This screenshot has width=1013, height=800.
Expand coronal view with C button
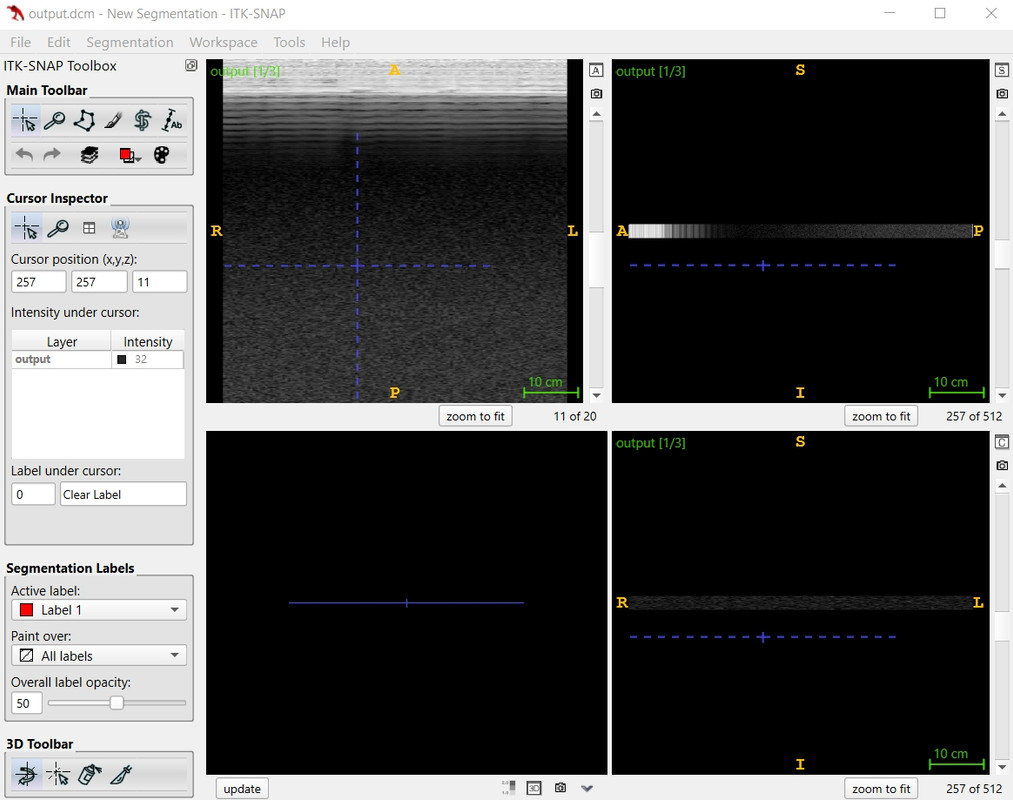tap(1001, 442)
